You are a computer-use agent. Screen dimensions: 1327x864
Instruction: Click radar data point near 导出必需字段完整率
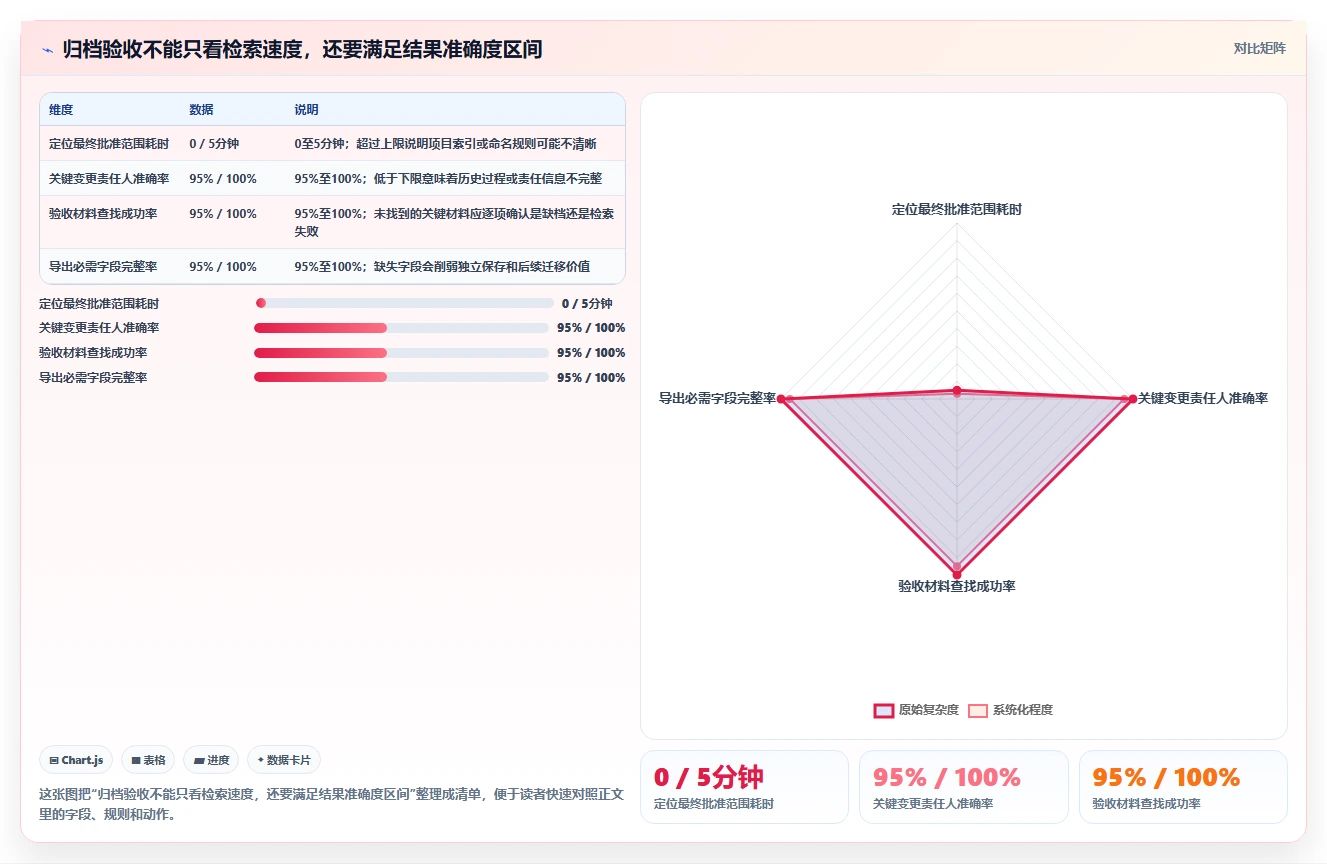(782, 399)
